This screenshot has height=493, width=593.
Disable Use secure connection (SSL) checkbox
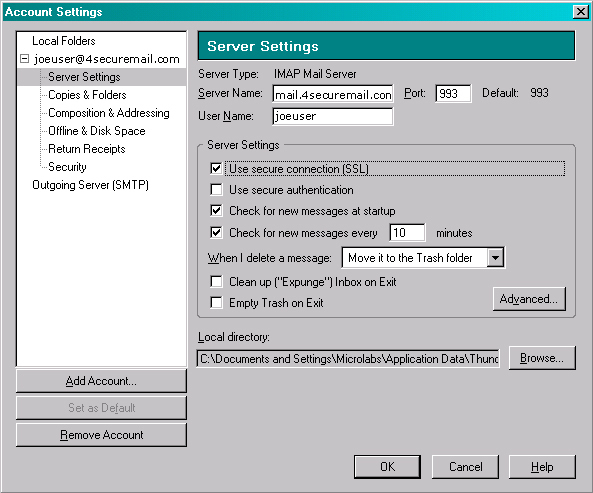click(216, 168)
